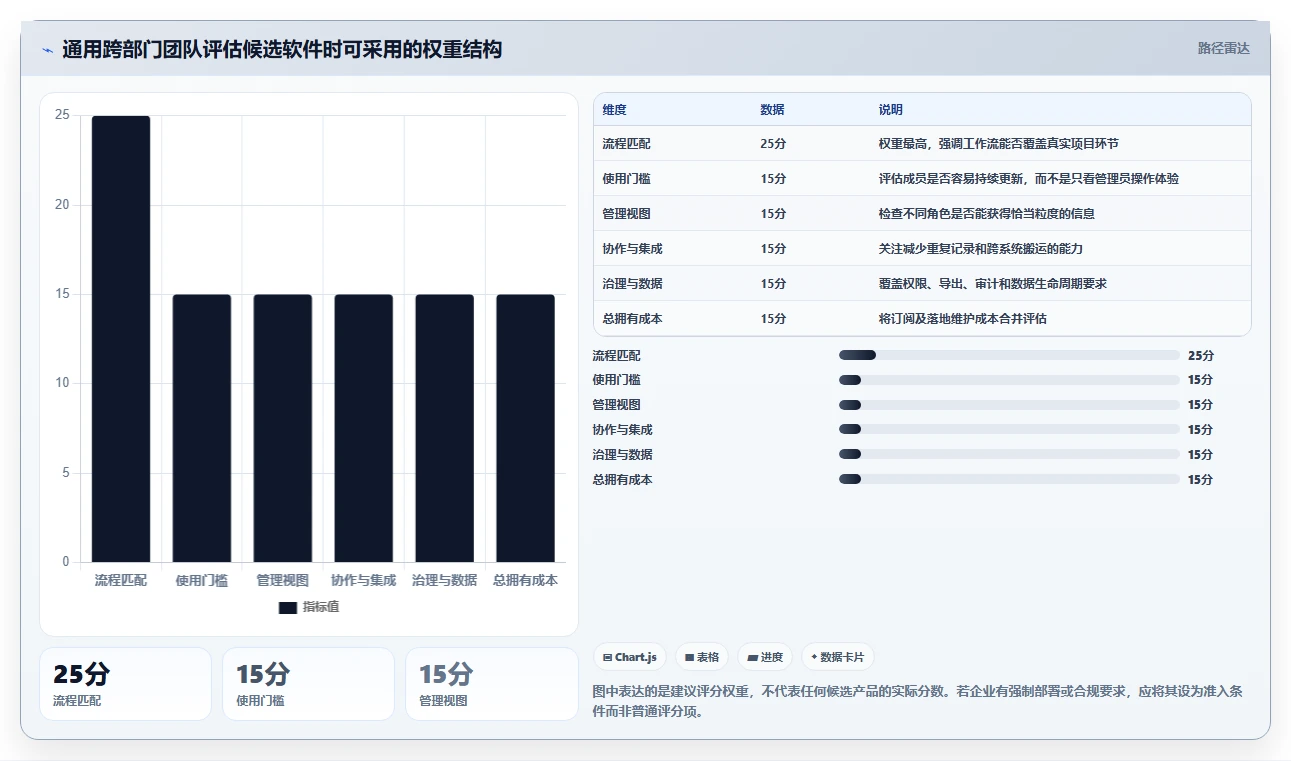
Task: Click the page title 通用跨部门团队评估候选软件
Action: (282, 49)
